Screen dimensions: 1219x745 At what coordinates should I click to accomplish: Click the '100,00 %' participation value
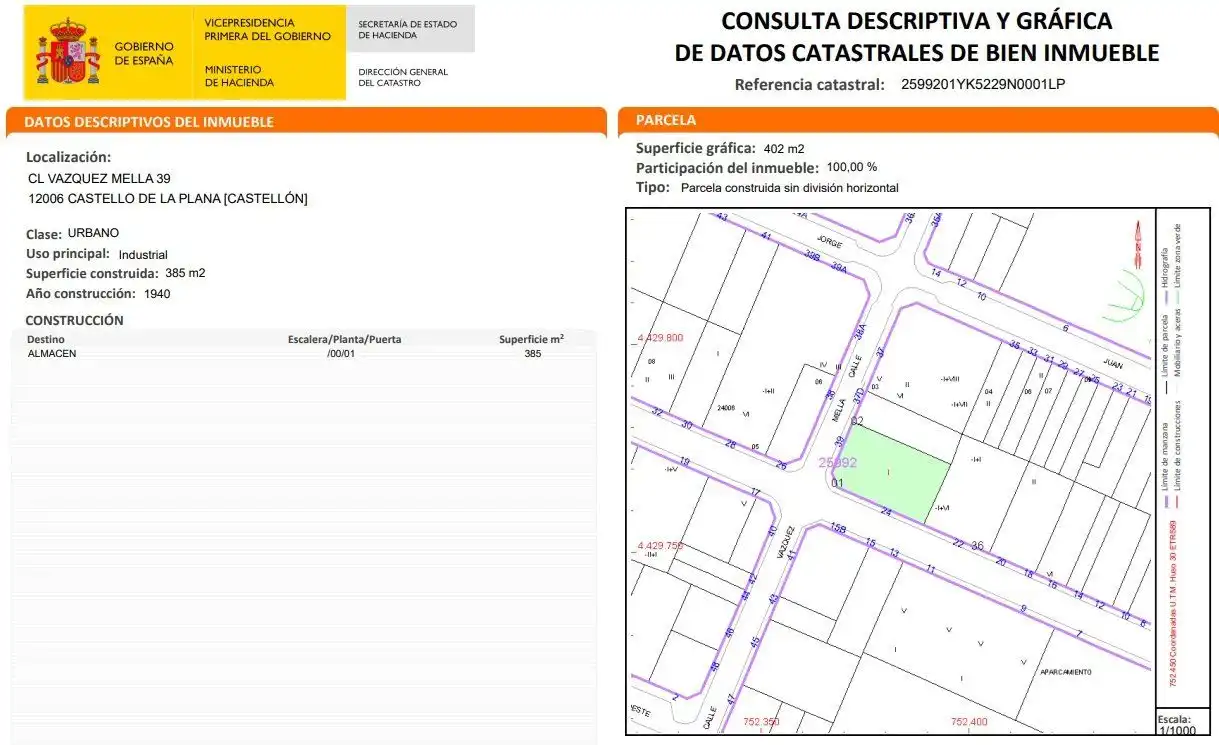click(x=851, y=167)
